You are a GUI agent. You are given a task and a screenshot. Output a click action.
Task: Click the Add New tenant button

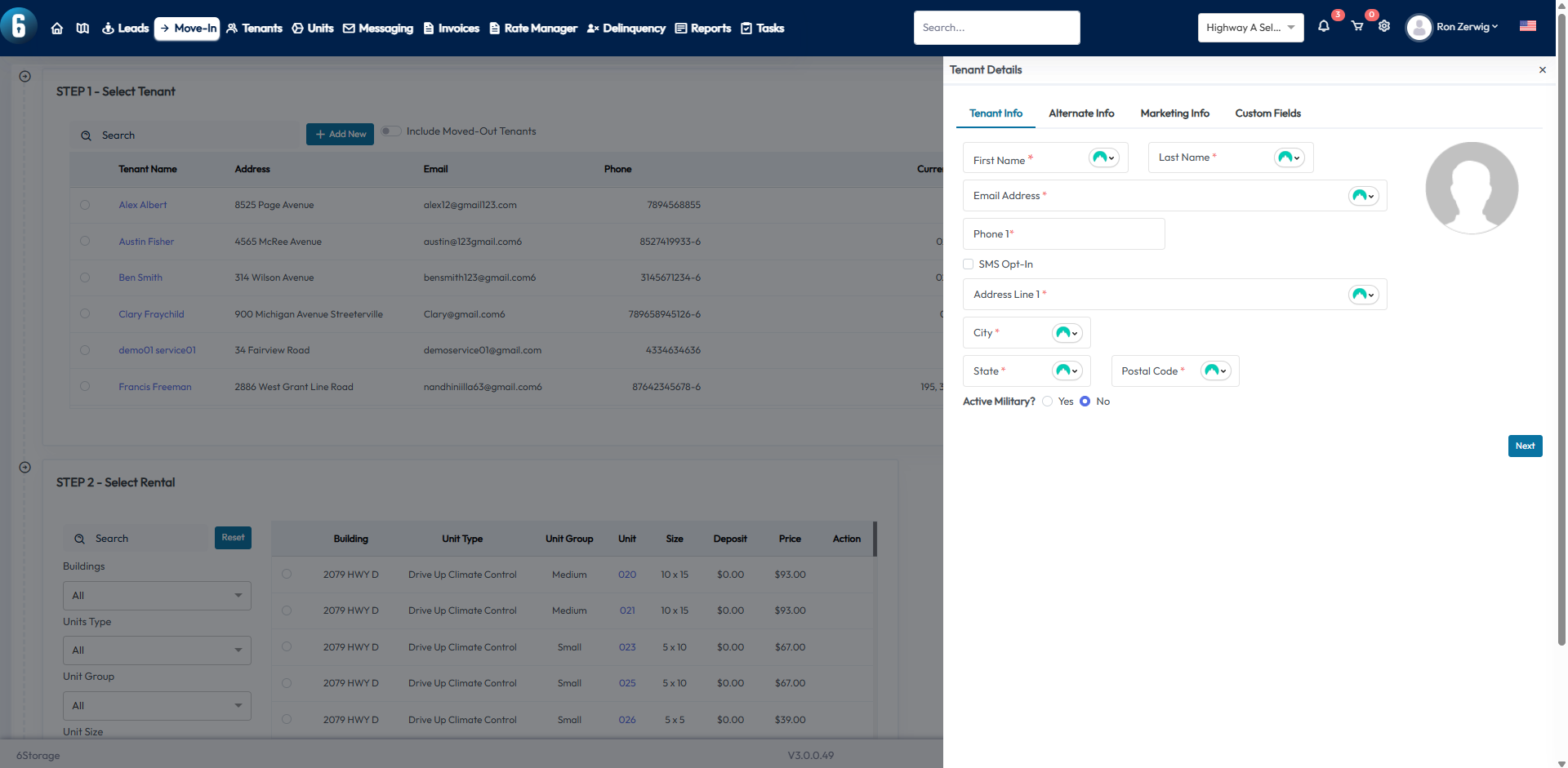340,135
